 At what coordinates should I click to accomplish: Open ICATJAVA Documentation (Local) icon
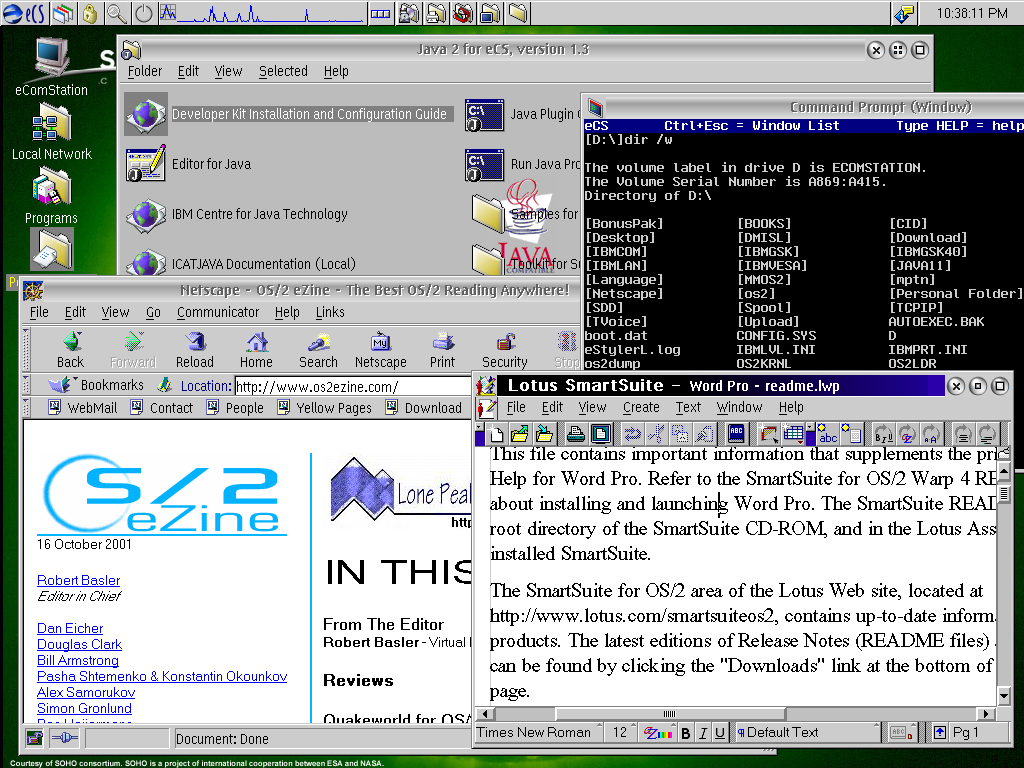[x=146, y=264]
